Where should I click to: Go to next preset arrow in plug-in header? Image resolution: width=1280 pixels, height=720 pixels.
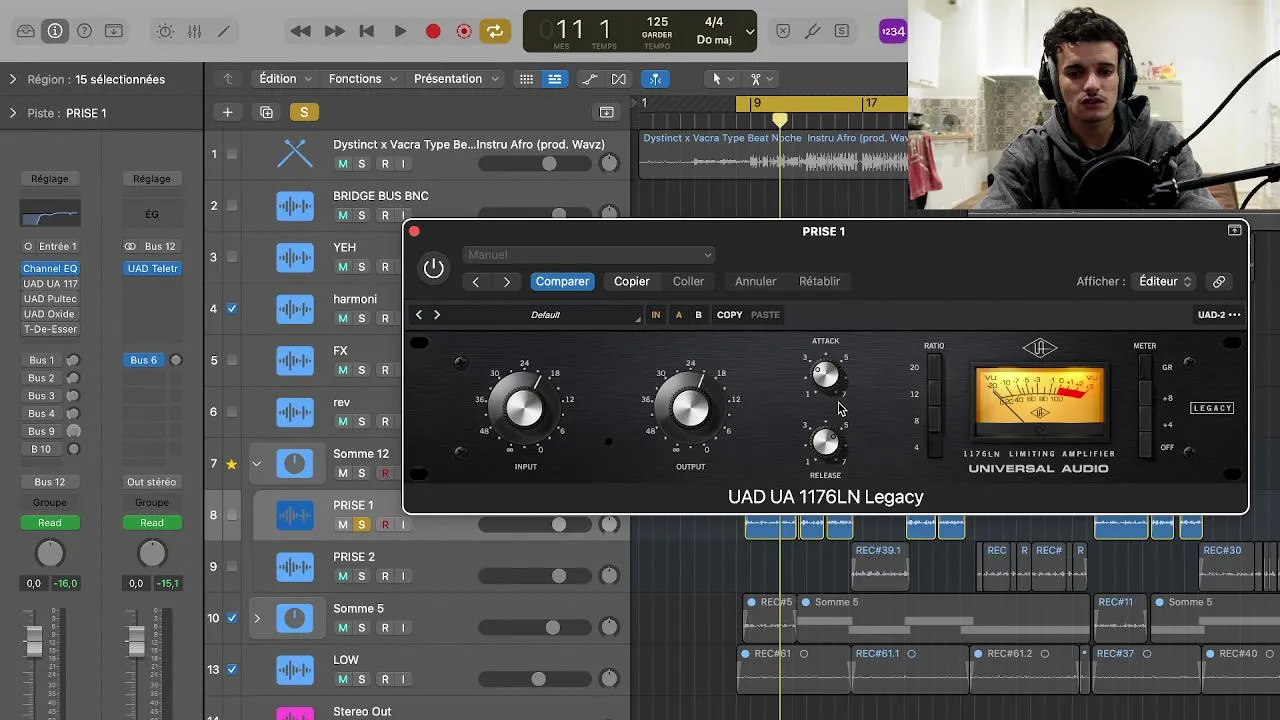tap(507, 282)
